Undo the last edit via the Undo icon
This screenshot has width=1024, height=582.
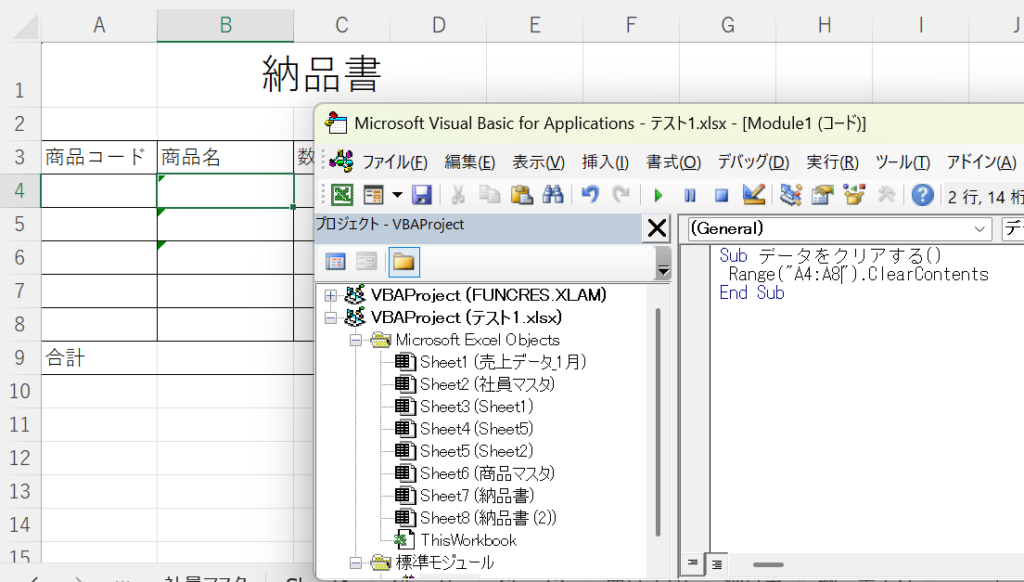589,196
